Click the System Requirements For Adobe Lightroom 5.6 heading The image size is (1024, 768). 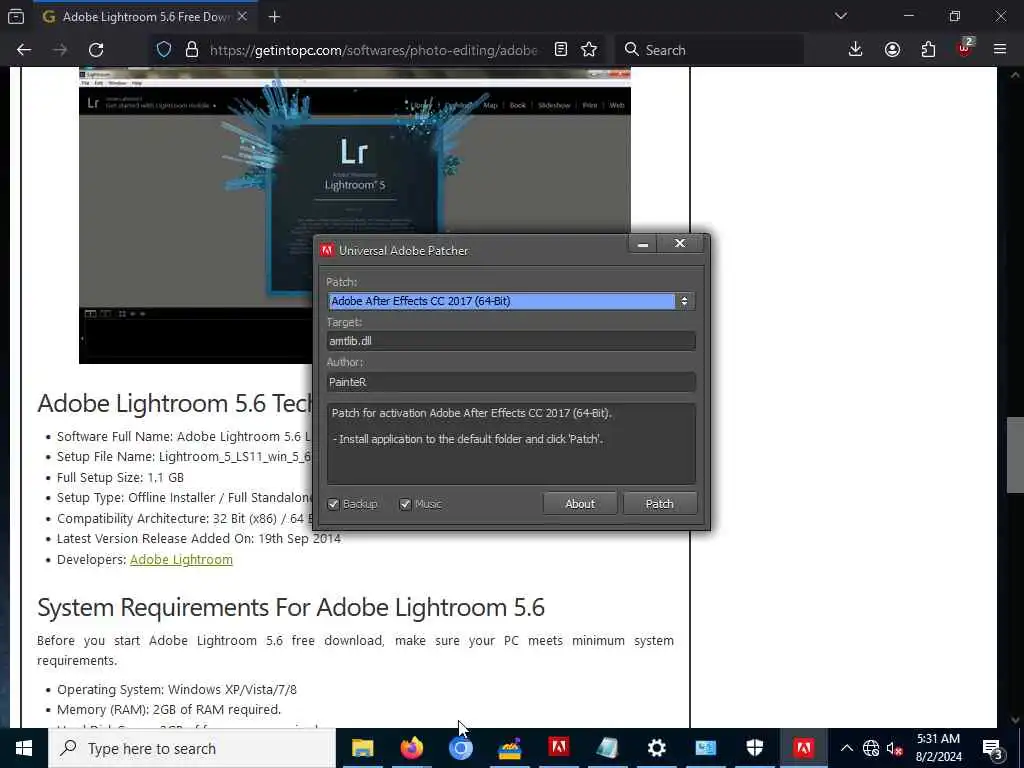[x=291, y=607]
